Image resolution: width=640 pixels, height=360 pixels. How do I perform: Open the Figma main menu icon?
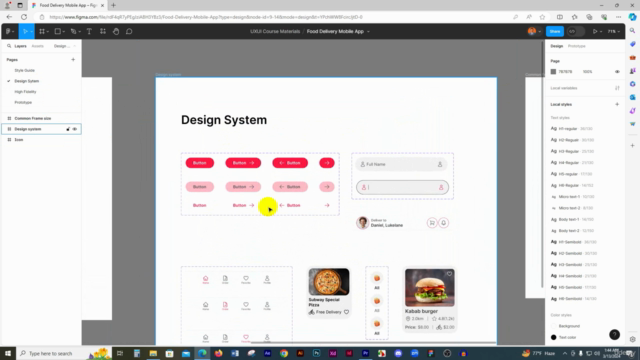8,31
